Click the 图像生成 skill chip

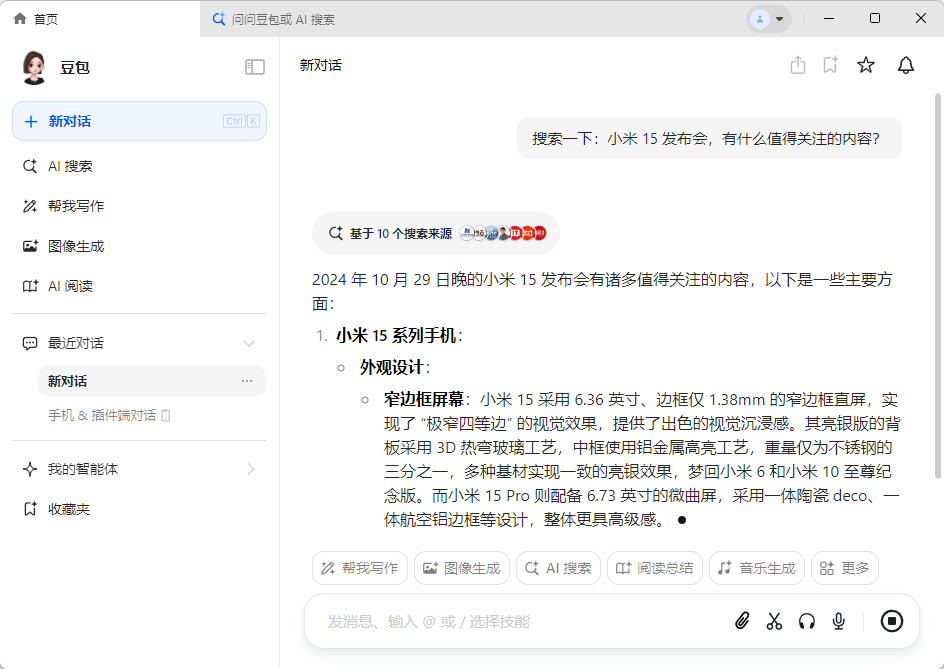tap(462, 568)
